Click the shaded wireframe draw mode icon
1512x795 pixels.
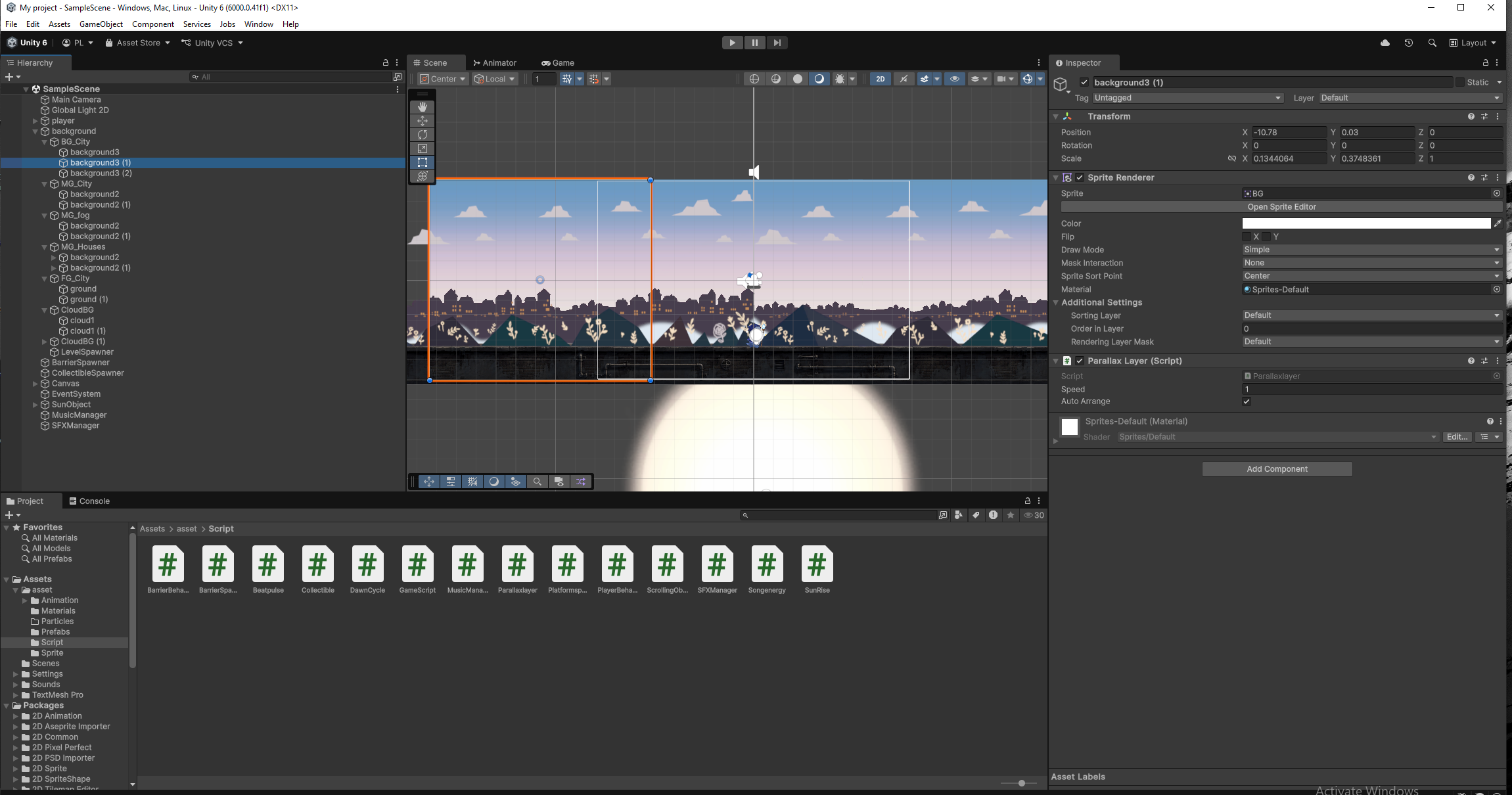pos(776,79)
